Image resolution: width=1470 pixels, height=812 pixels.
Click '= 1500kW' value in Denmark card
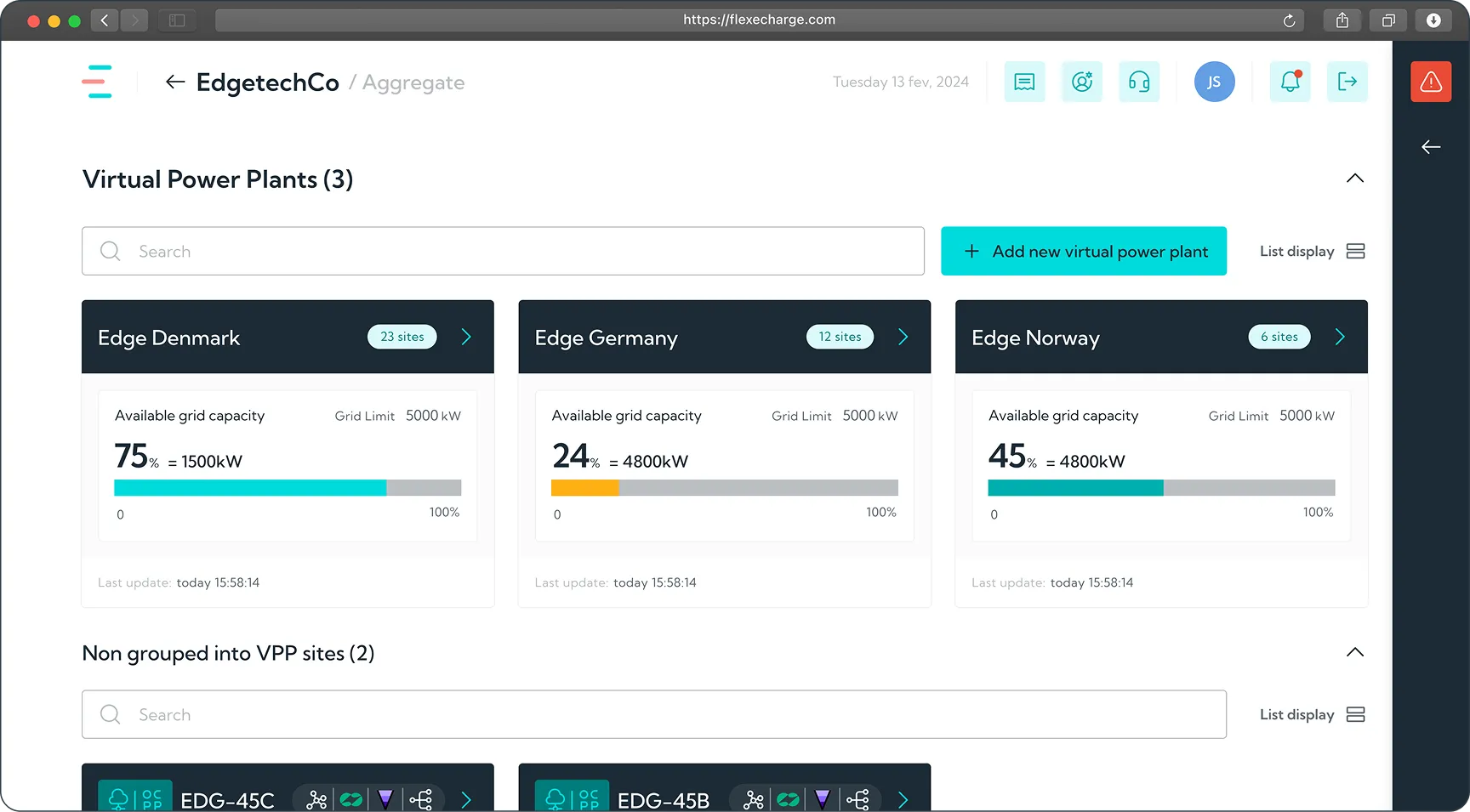[205, 462]
